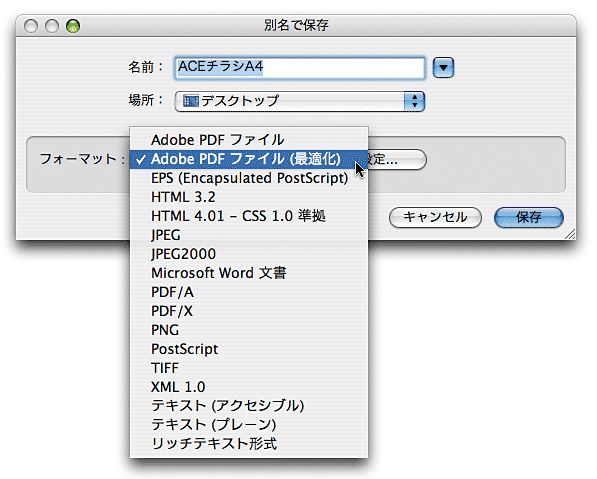
Task: Click the 保存 save button
Action: [528, 217]
